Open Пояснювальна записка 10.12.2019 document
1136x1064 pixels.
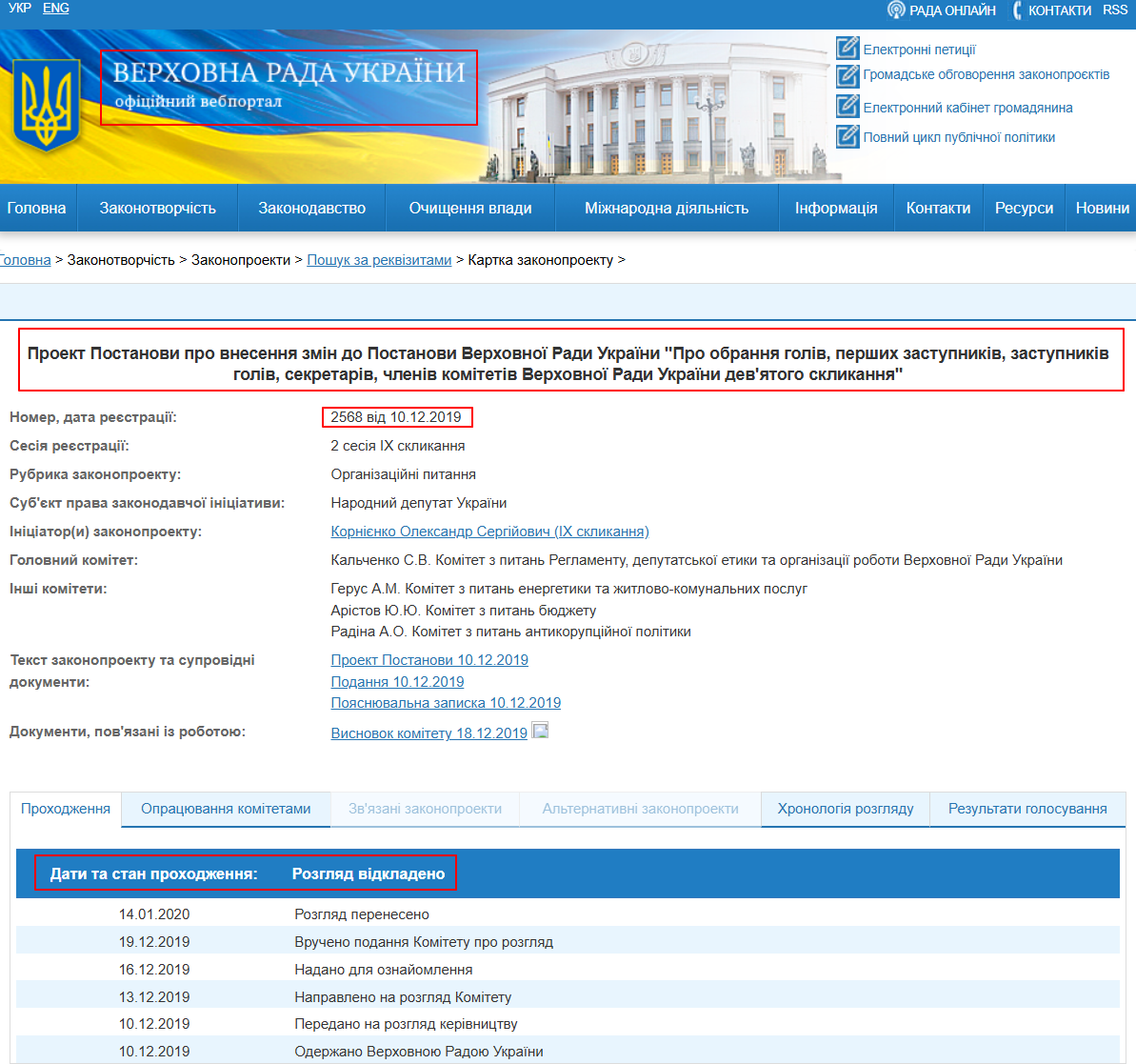pyautogui.click(x=446, y=702)
